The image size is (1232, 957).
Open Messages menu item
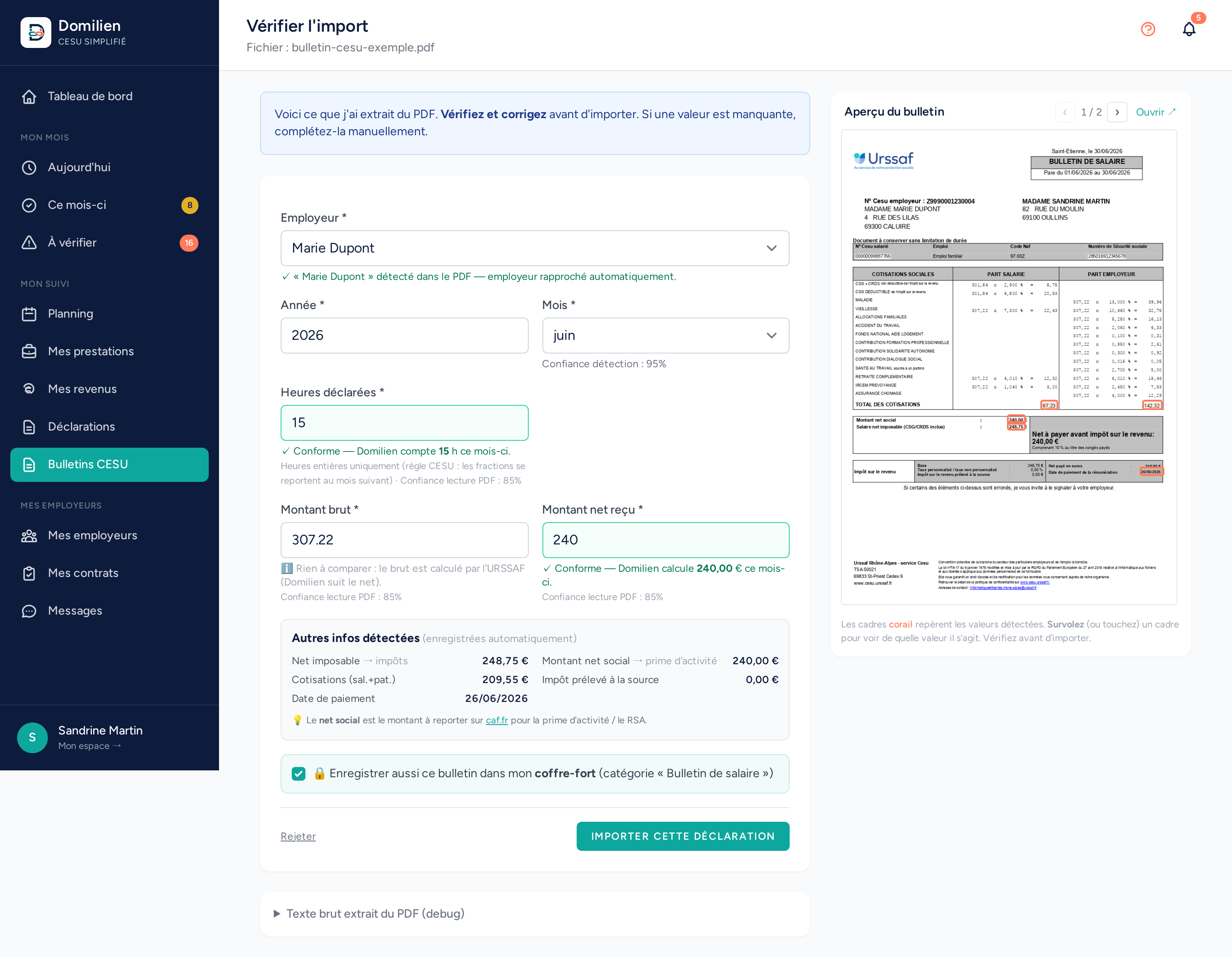click(110, 611)
